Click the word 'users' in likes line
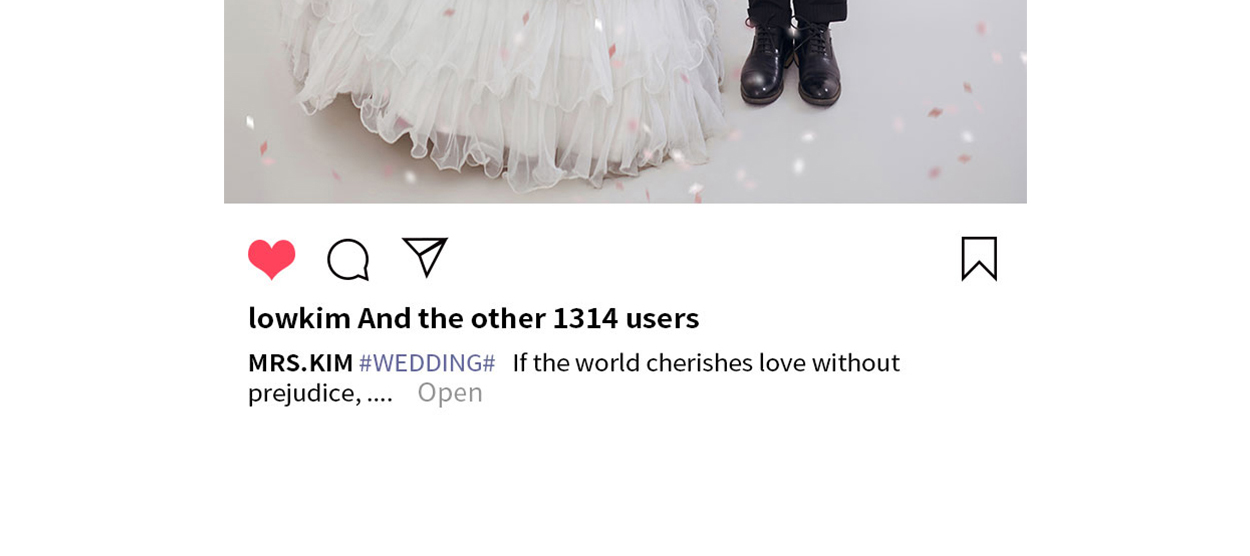The height and width of the screenshot is (556, 1250). 662,318
